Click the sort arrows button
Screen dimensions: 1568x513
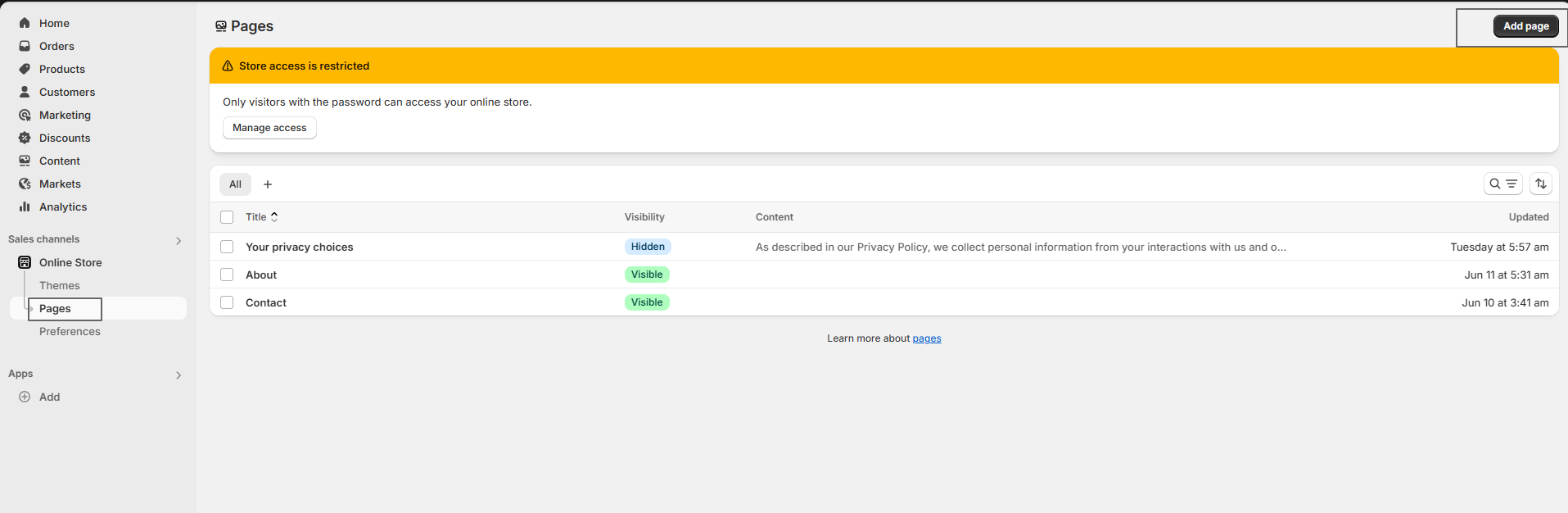tap(1540, 184)
